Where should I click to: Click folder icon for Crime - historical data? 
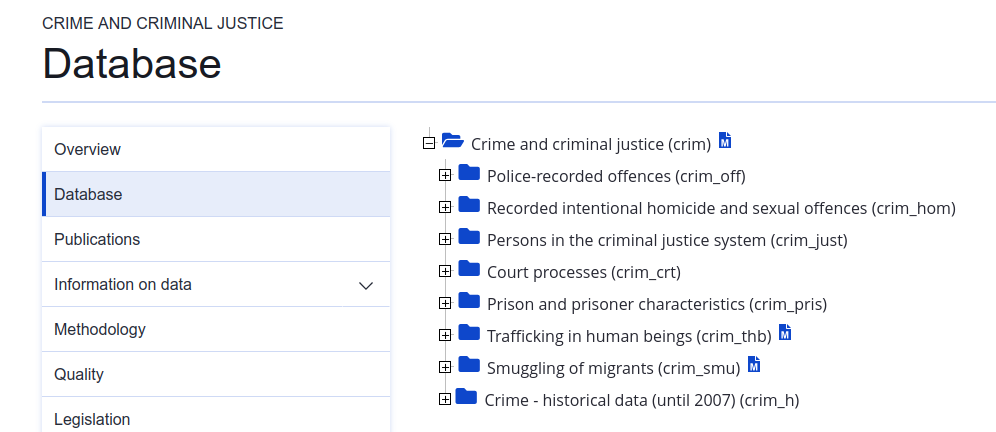pyautogui.click(x=466, y=396)
